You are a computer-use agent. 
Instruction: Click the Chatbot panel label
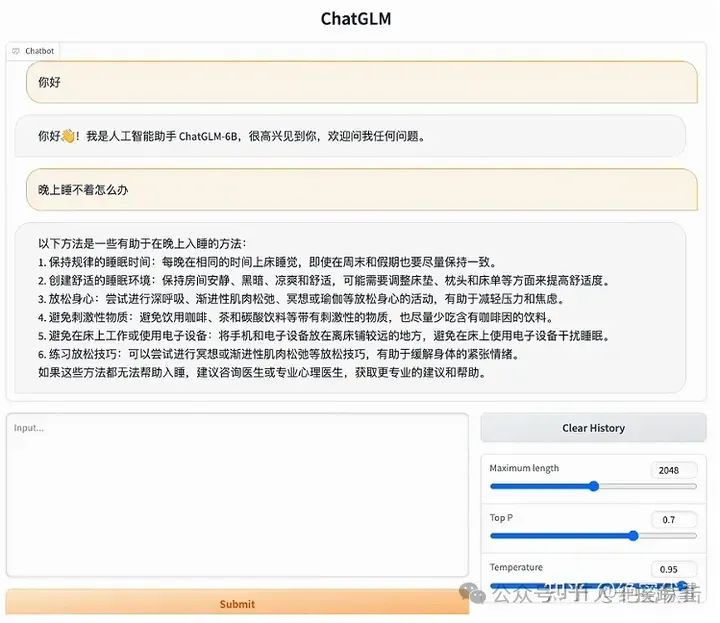[x=33, y=51]
